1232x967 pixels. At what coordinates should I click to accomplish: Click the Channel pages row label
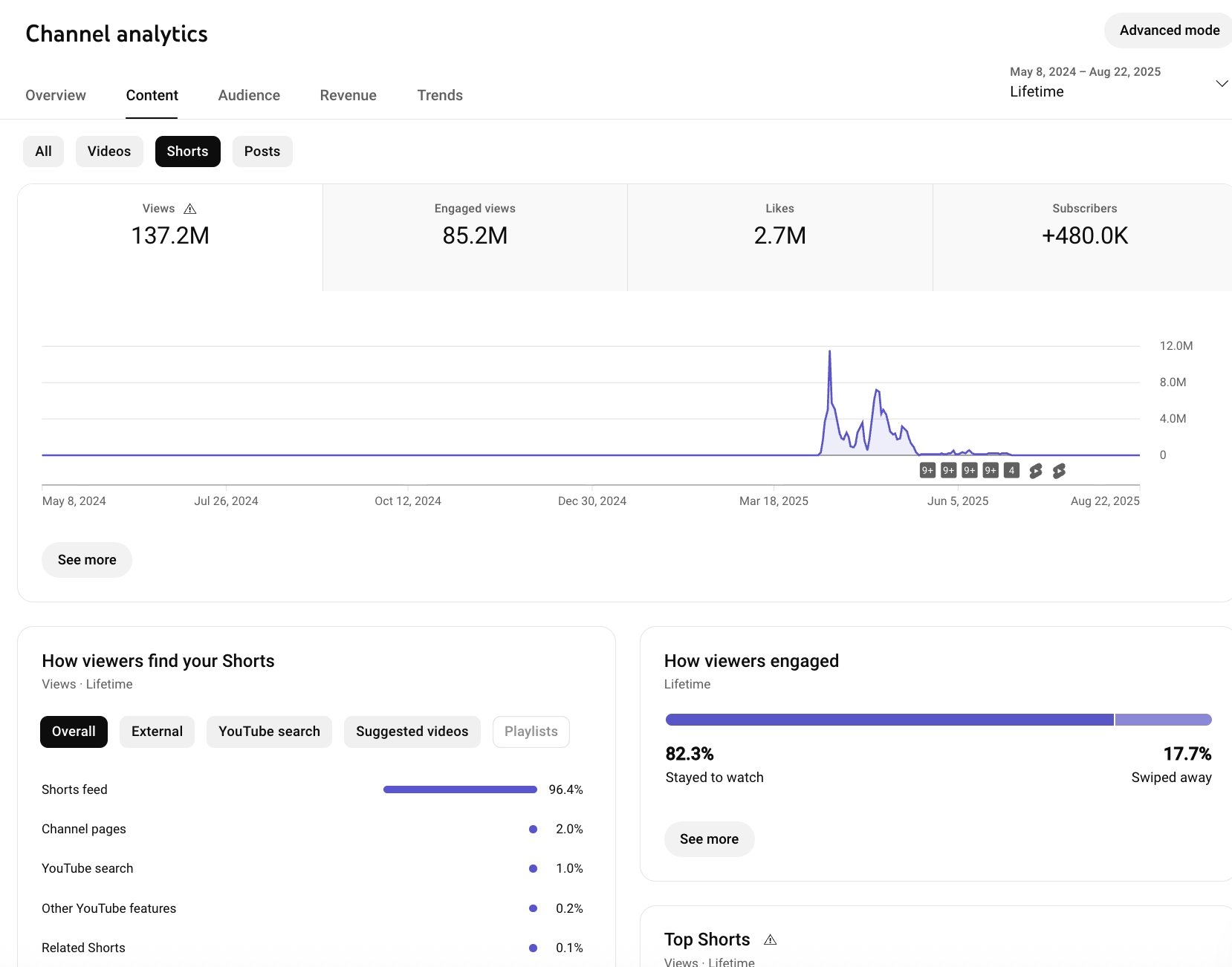pyautogui.click(x=84, y=829)
